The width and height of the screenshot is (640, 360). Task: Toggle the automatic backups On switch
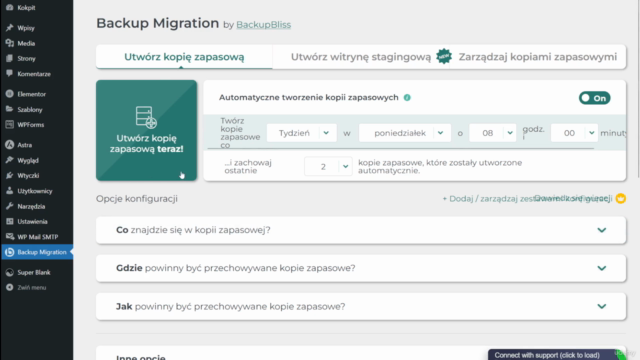pyautogui.click(x=594, y=98)
